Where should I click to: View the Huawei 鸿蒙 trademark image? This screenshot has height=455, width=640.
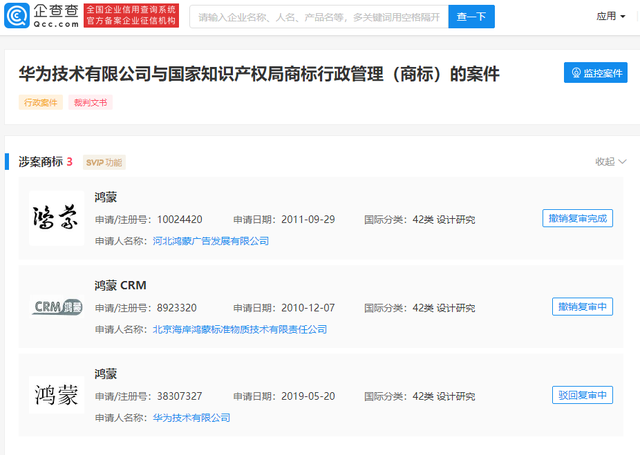57,394
